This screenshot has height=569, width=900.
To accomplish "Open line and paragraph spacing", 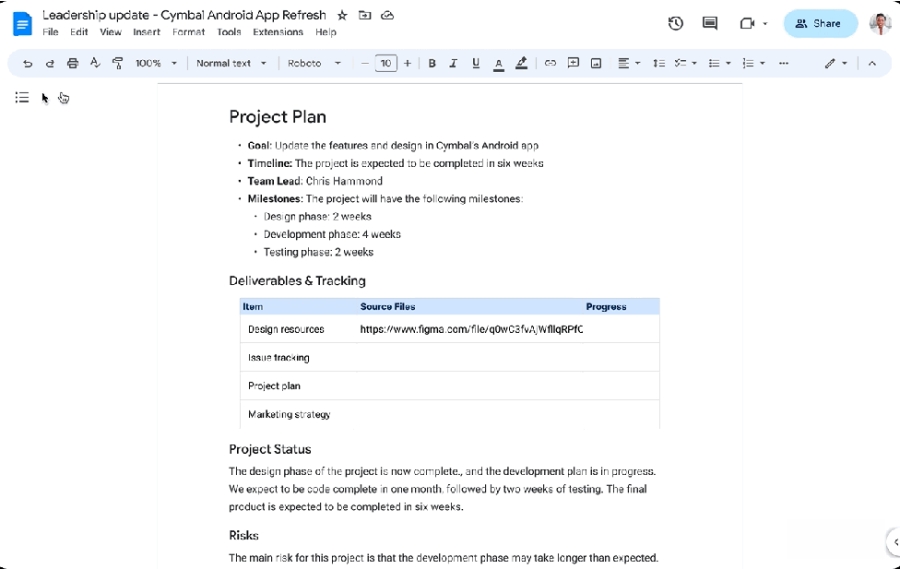I will point(658,63).
